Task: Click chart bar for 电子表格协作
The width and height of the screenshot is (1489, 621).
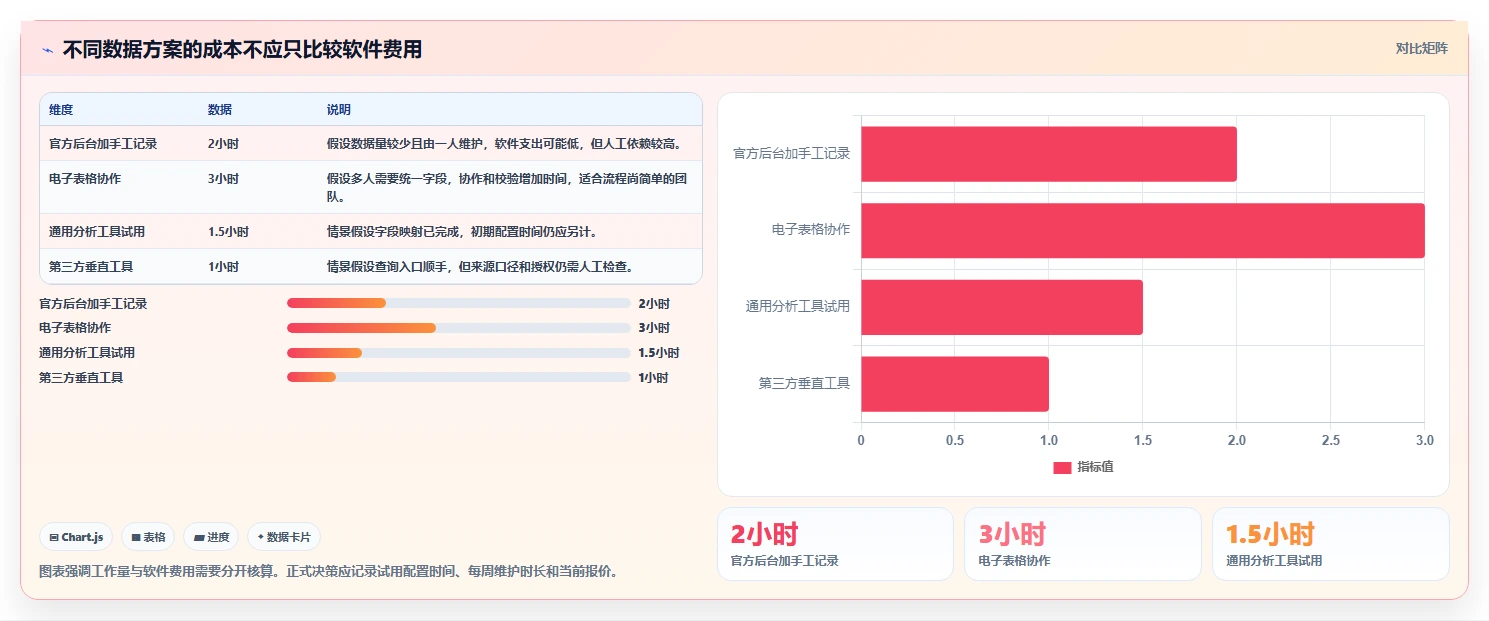Action: pyautogui.click(x=1143, y=231)
